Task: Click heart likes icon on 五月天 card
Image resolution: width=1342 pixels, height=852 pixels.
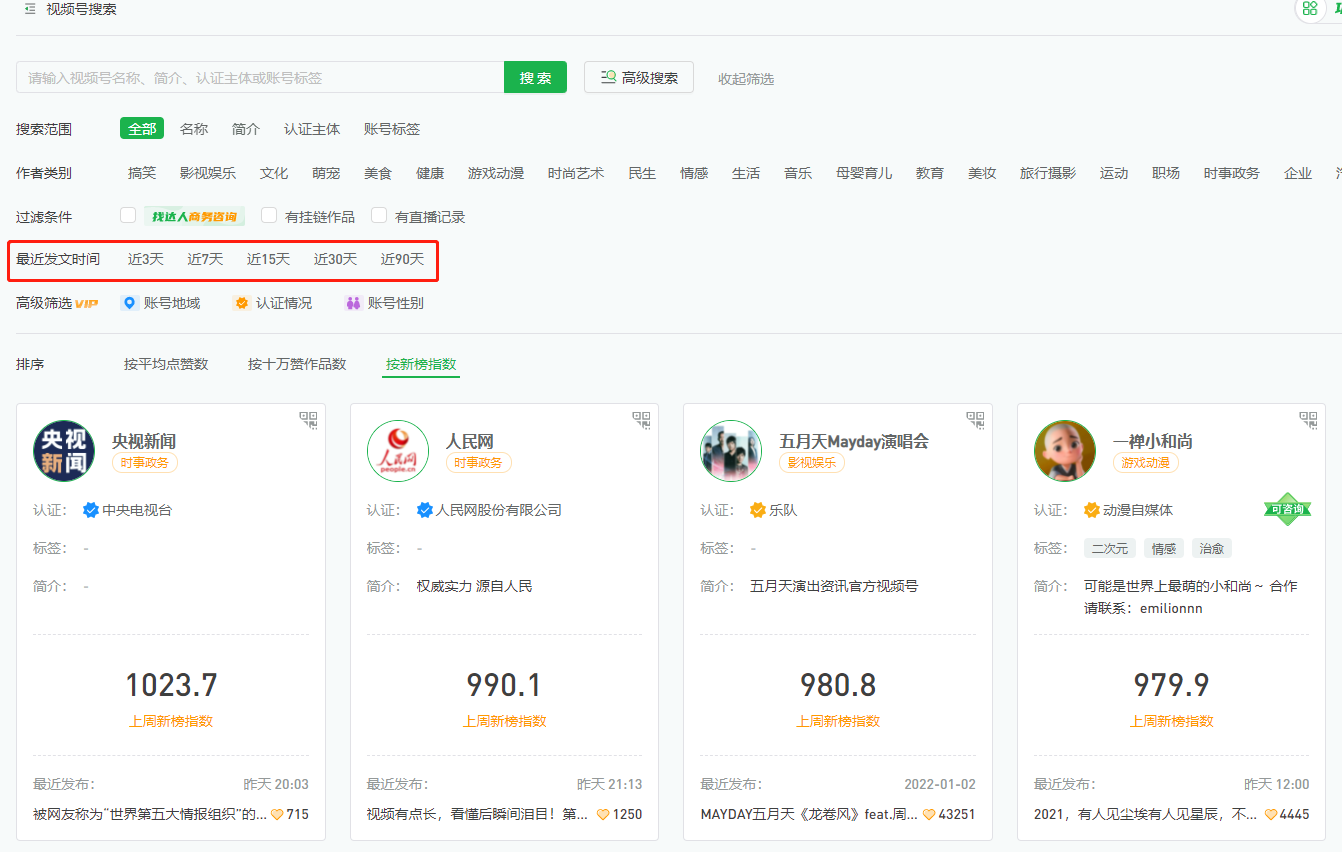Action: 929,815
